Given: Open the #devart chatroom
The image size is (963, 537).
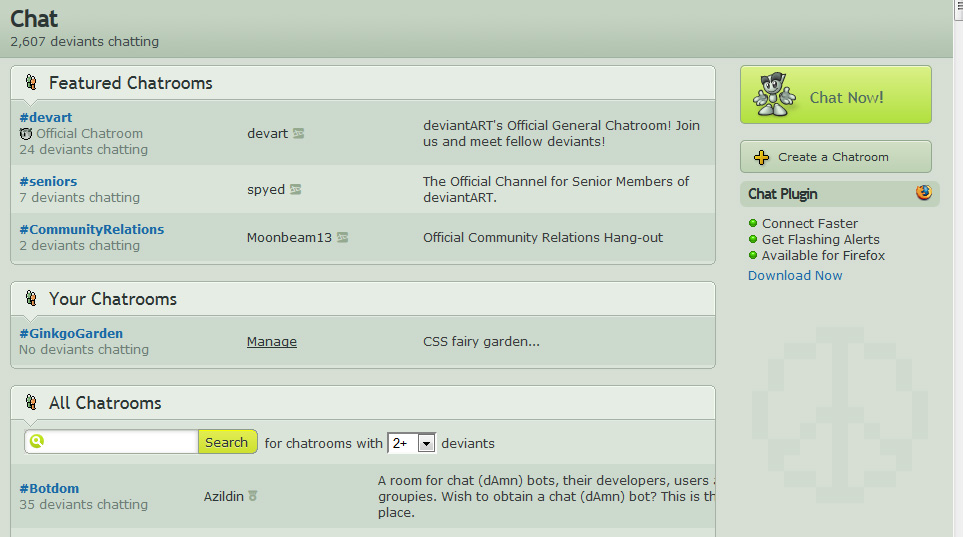Looking at the screenshot, I should [x=45, y=117].
